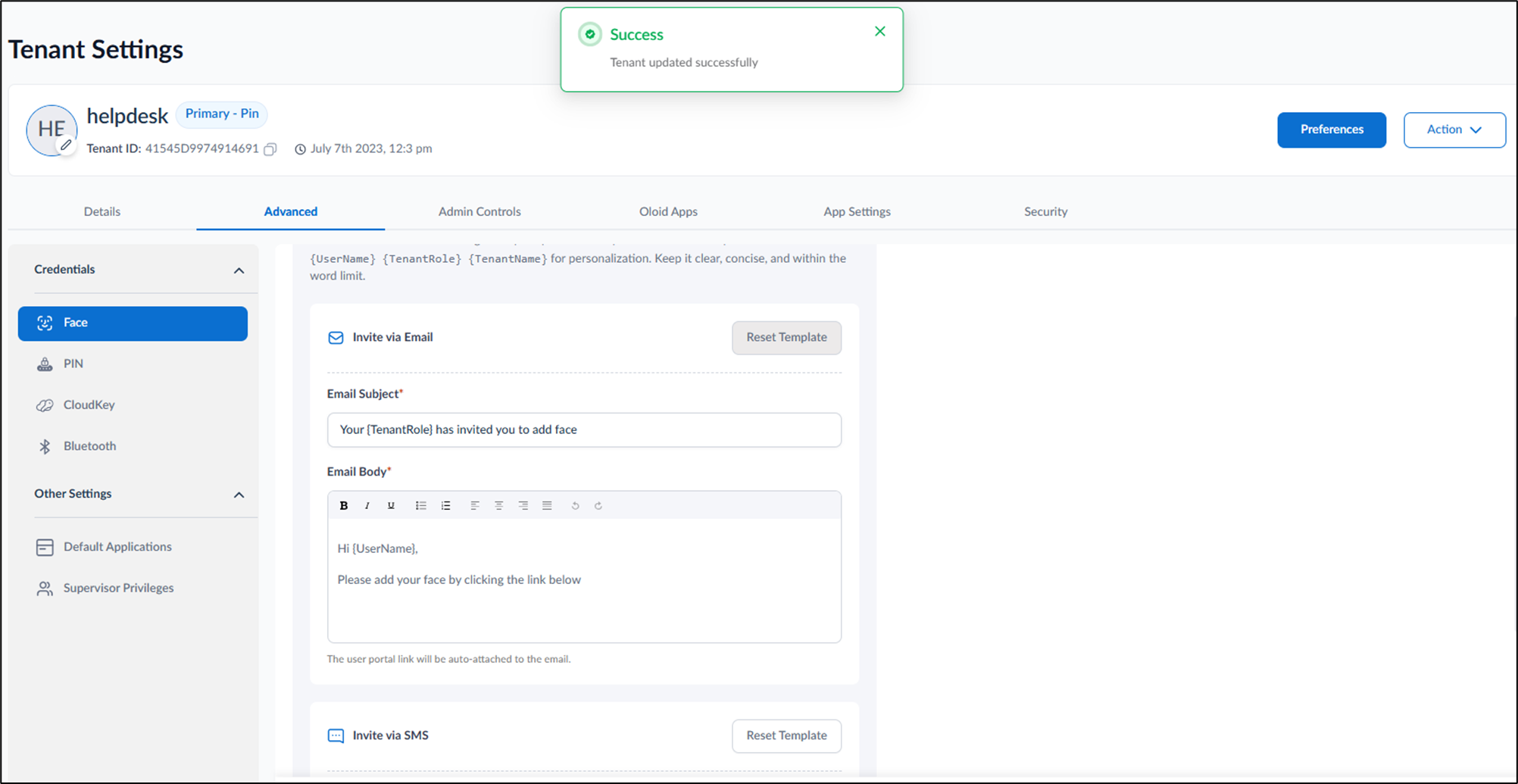Switch to the Details tab
The width and height of the screenshot is (1518, 784).
[x=102, y=211]
